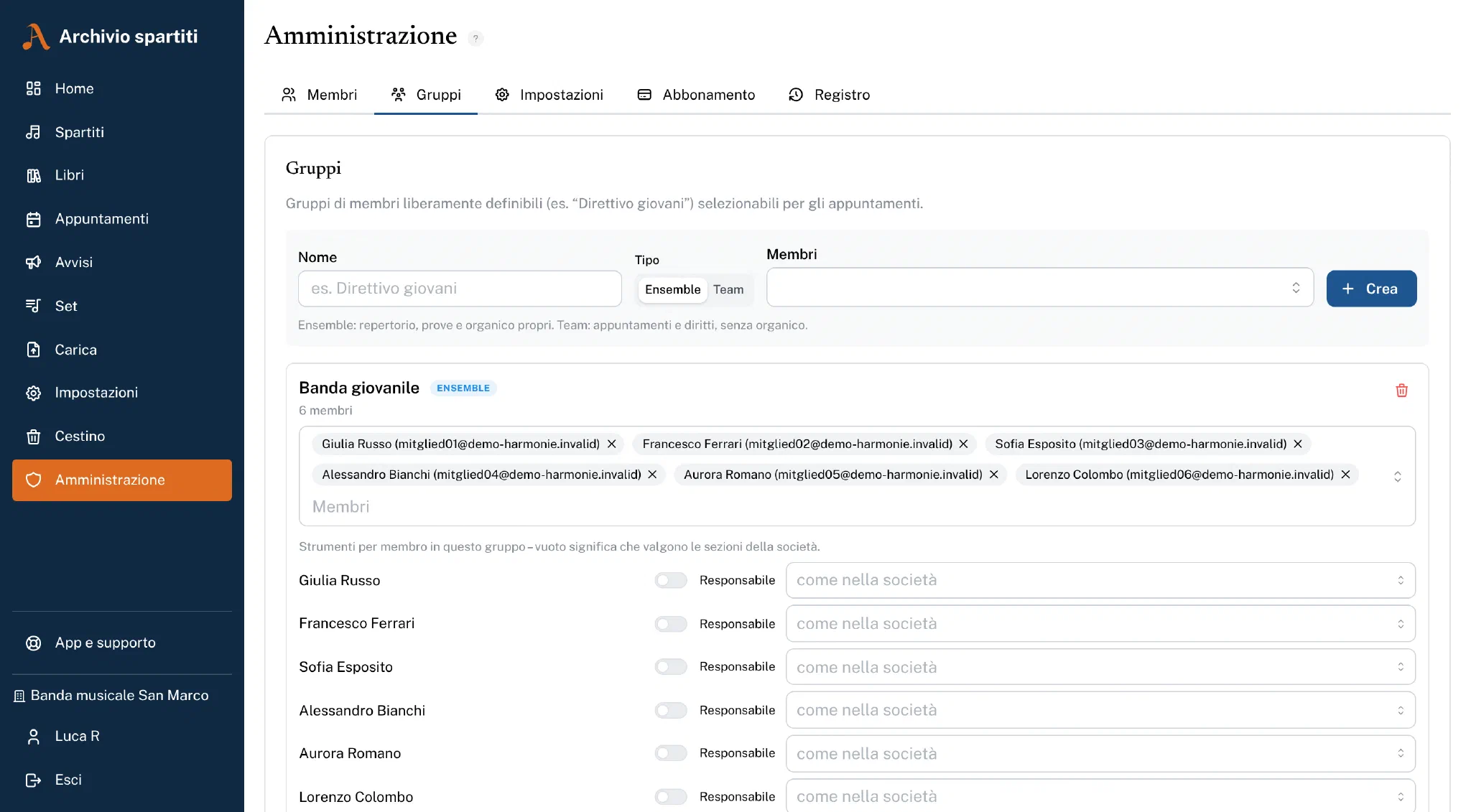
Task: Open the Registro tab
Action: click(x=829, y=95)
